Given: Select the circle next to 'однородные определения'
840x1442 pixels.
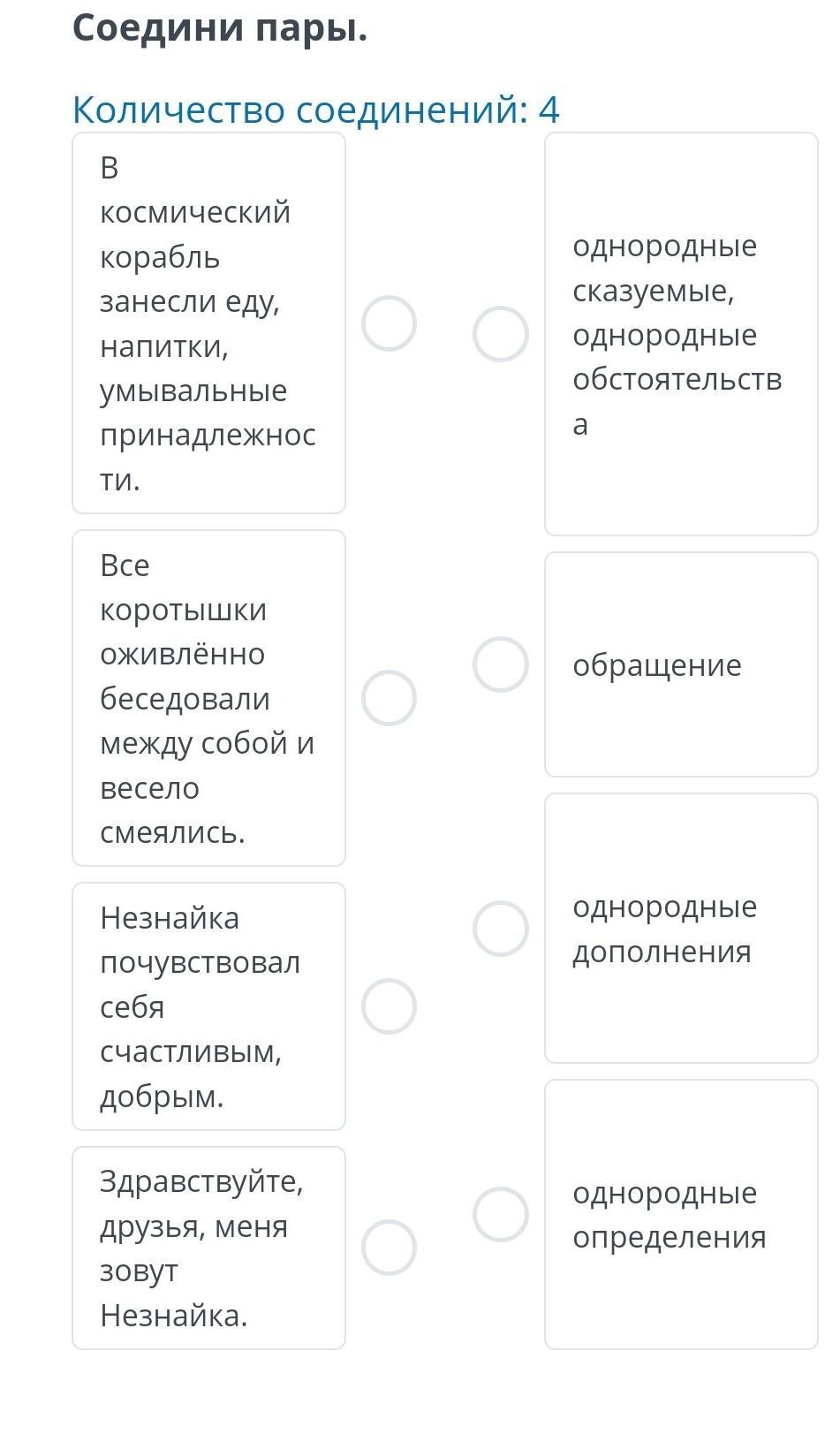Looking at the screenshot, I should click(x=501, y=1214).
